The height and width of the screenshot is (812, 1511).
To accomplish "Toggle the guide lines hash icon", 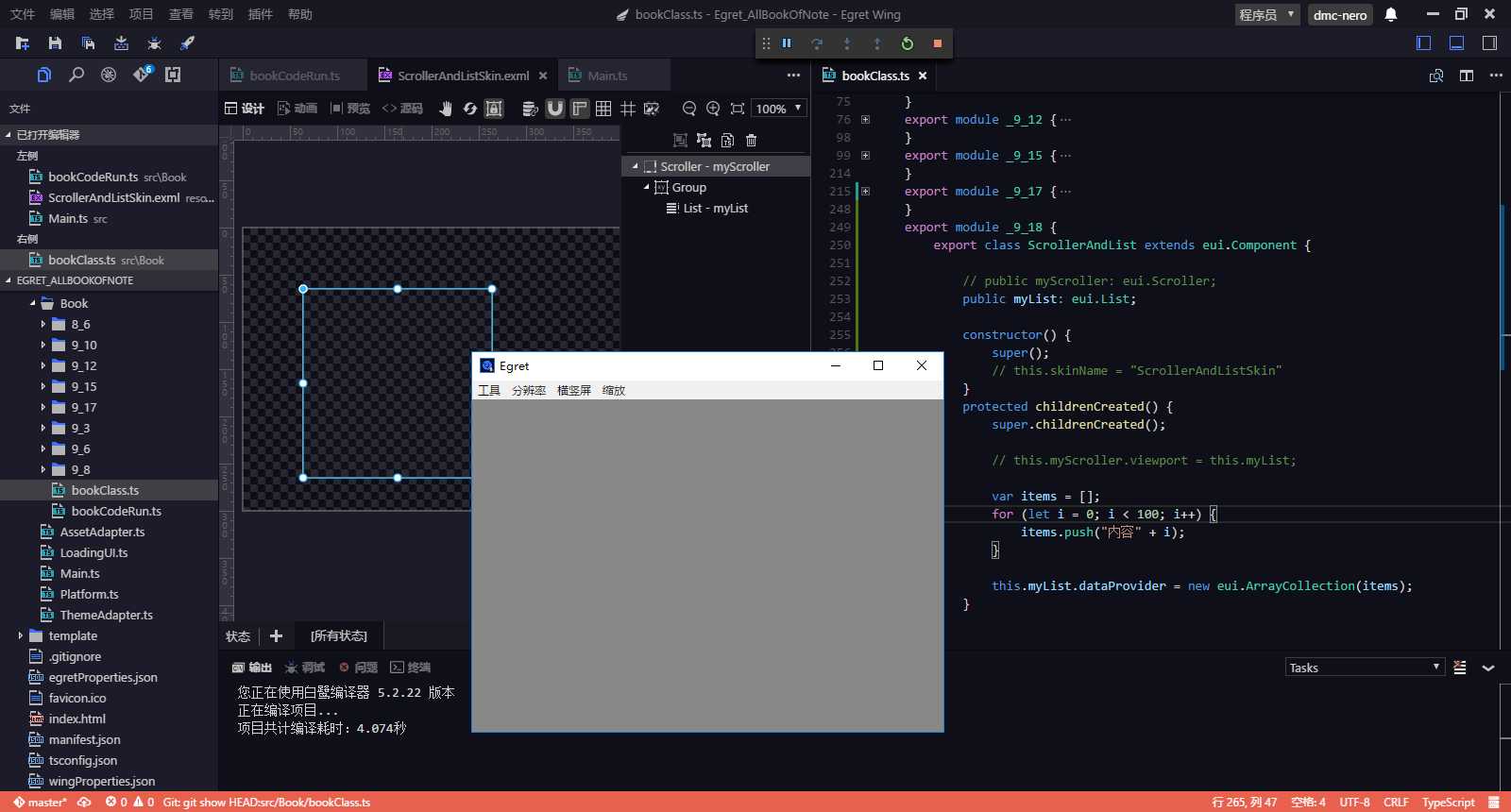I will click(628, 109).
